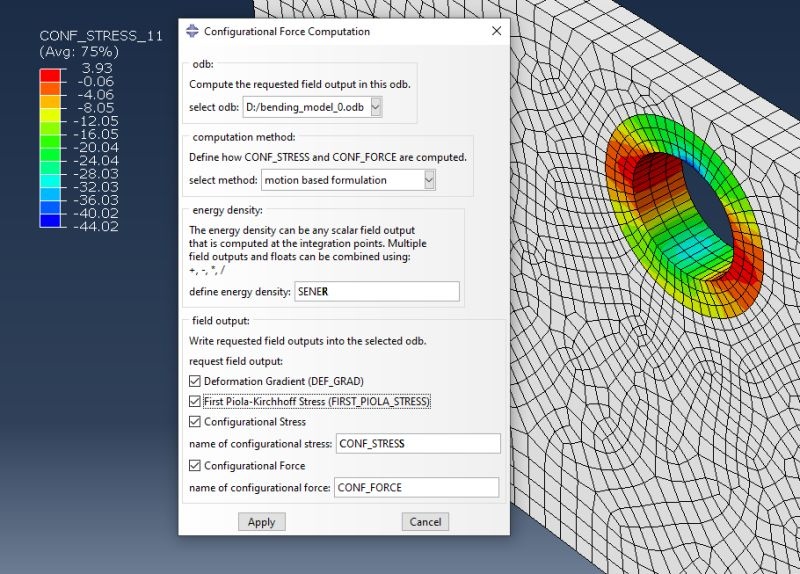Click the CONF_STRESS_11 legend title
The image size is (800, 574).
tap(101, 36)
